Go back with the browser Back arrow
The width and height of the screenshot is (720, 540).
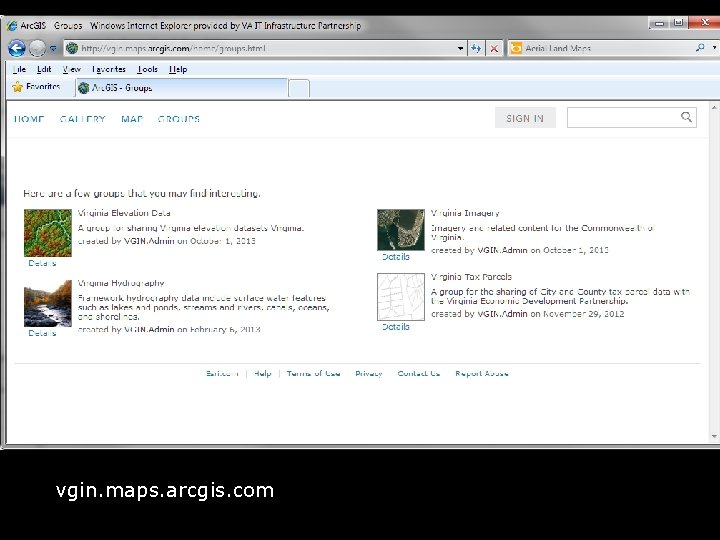coord(17,48)
